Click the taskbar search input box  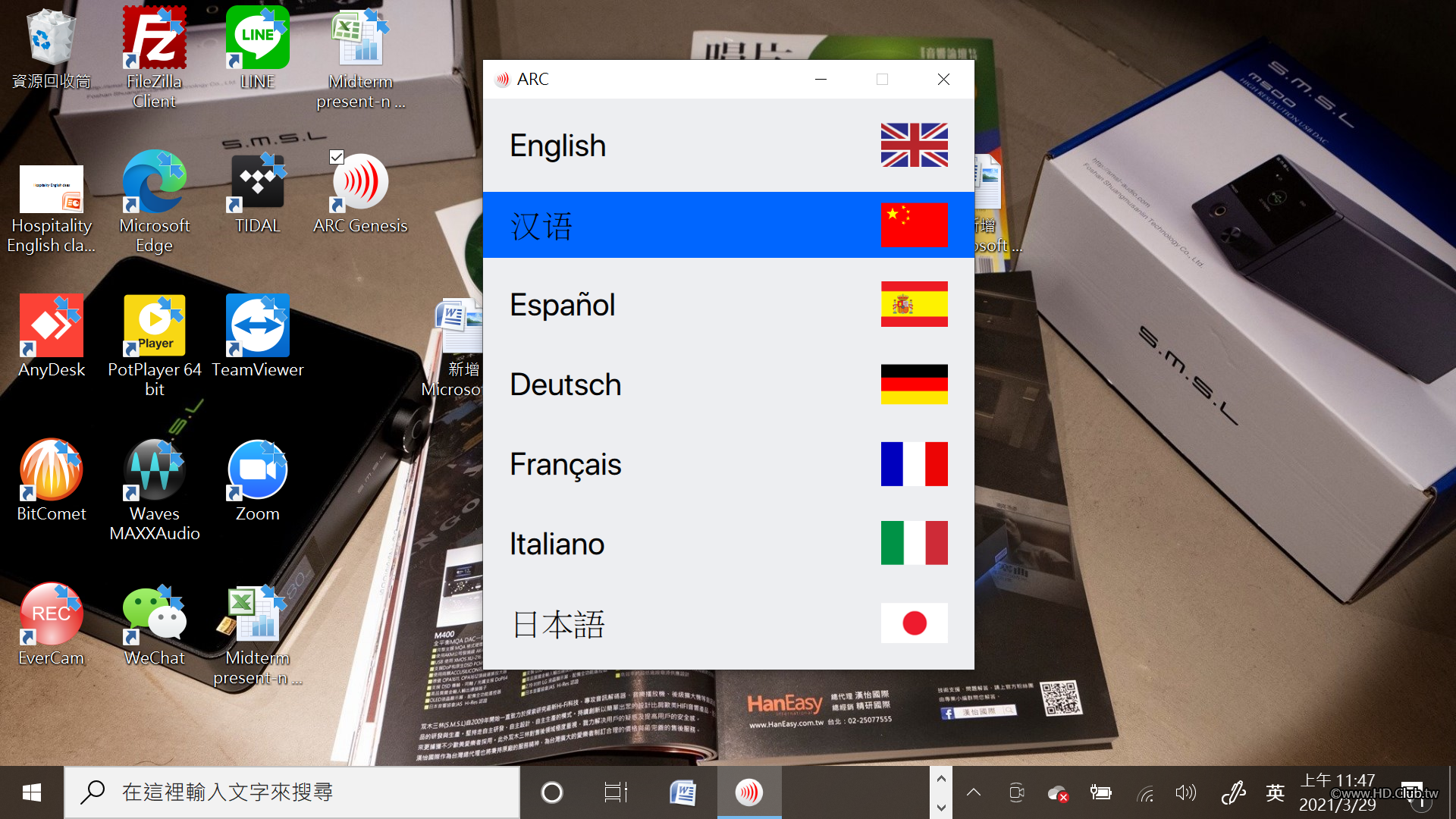[303, 792]
